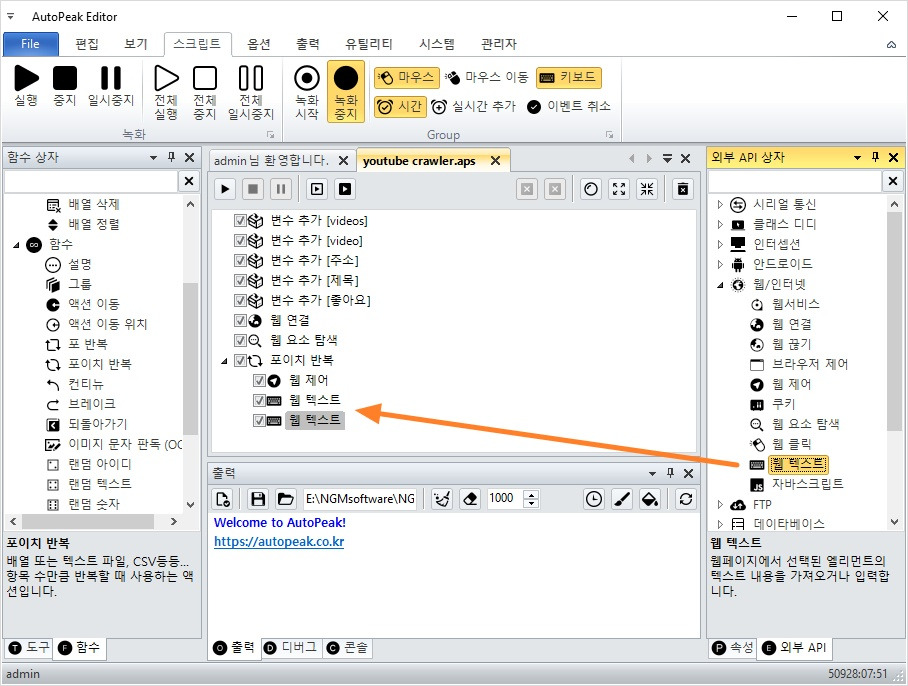Click 전체 일시중지 (pause all) icon
908x686 pixels.
click(251, 78)
